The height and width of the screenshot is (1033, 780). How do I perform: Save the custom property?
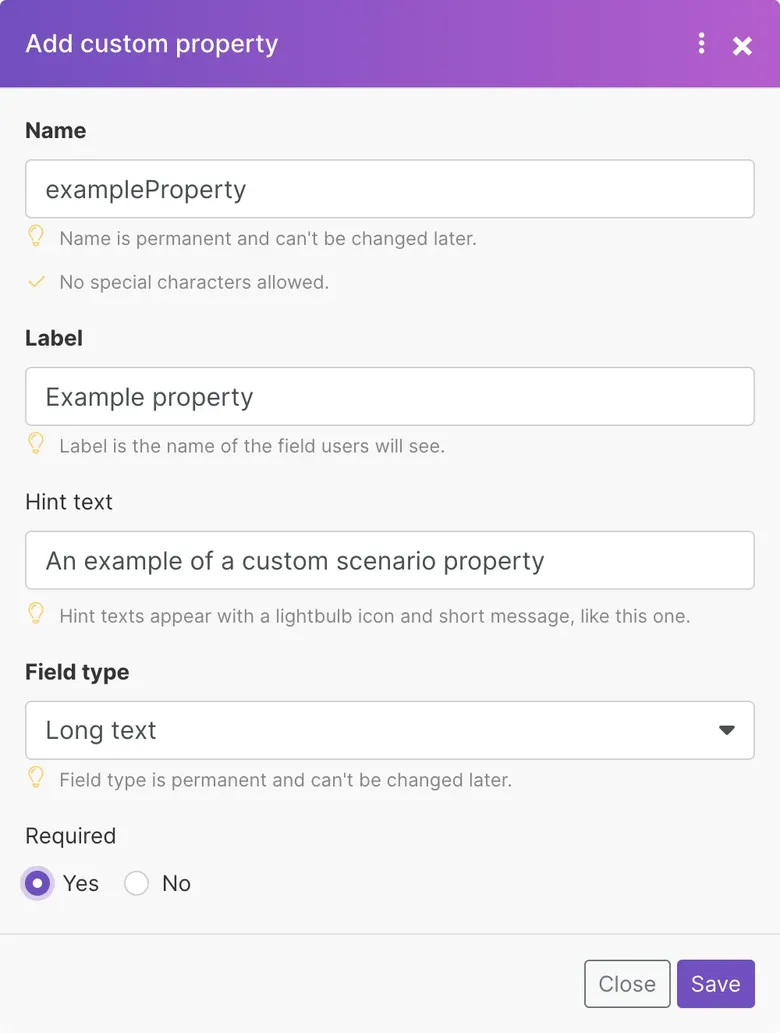716,984
